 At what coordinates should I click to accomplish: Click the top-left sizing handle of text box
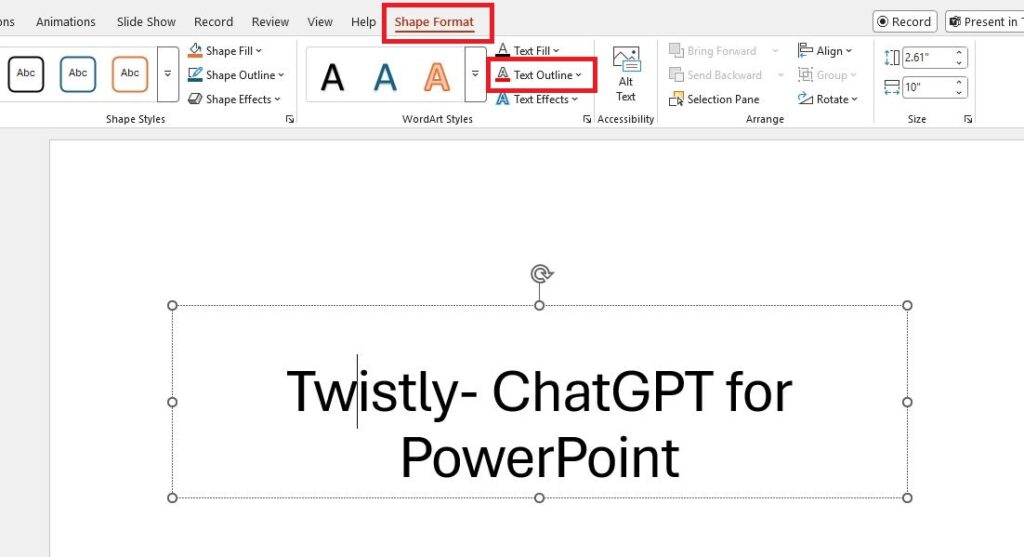tap(172, 306)
